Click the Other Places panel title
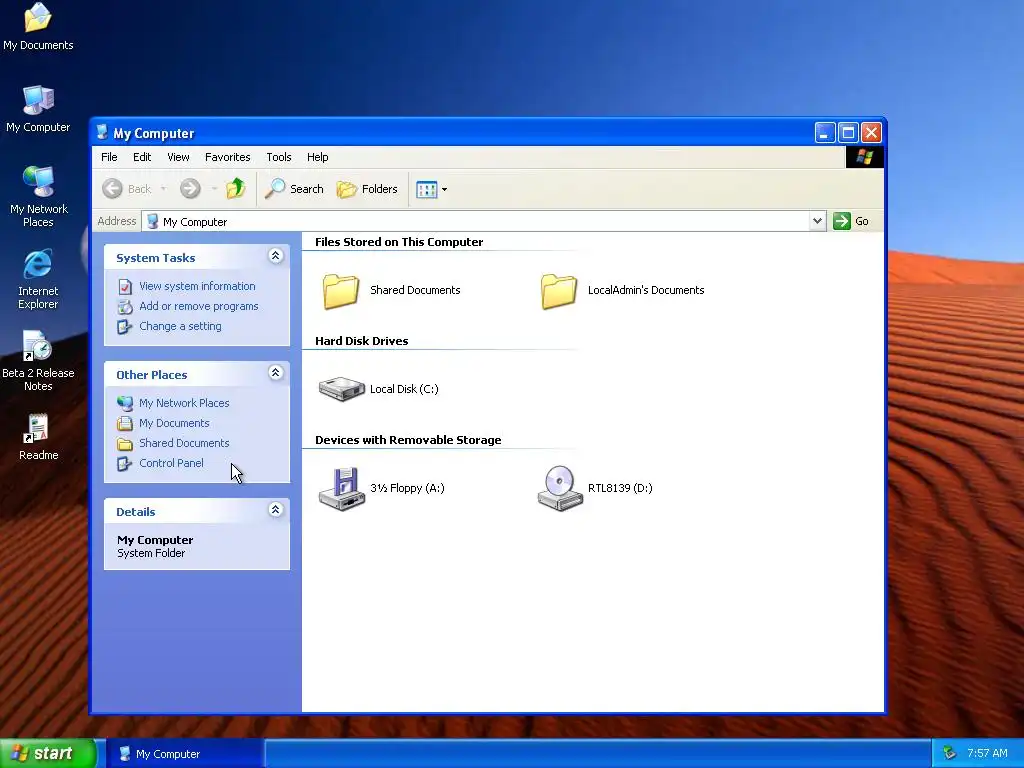Screen dimensions: 1024x768 coord(152,375)
